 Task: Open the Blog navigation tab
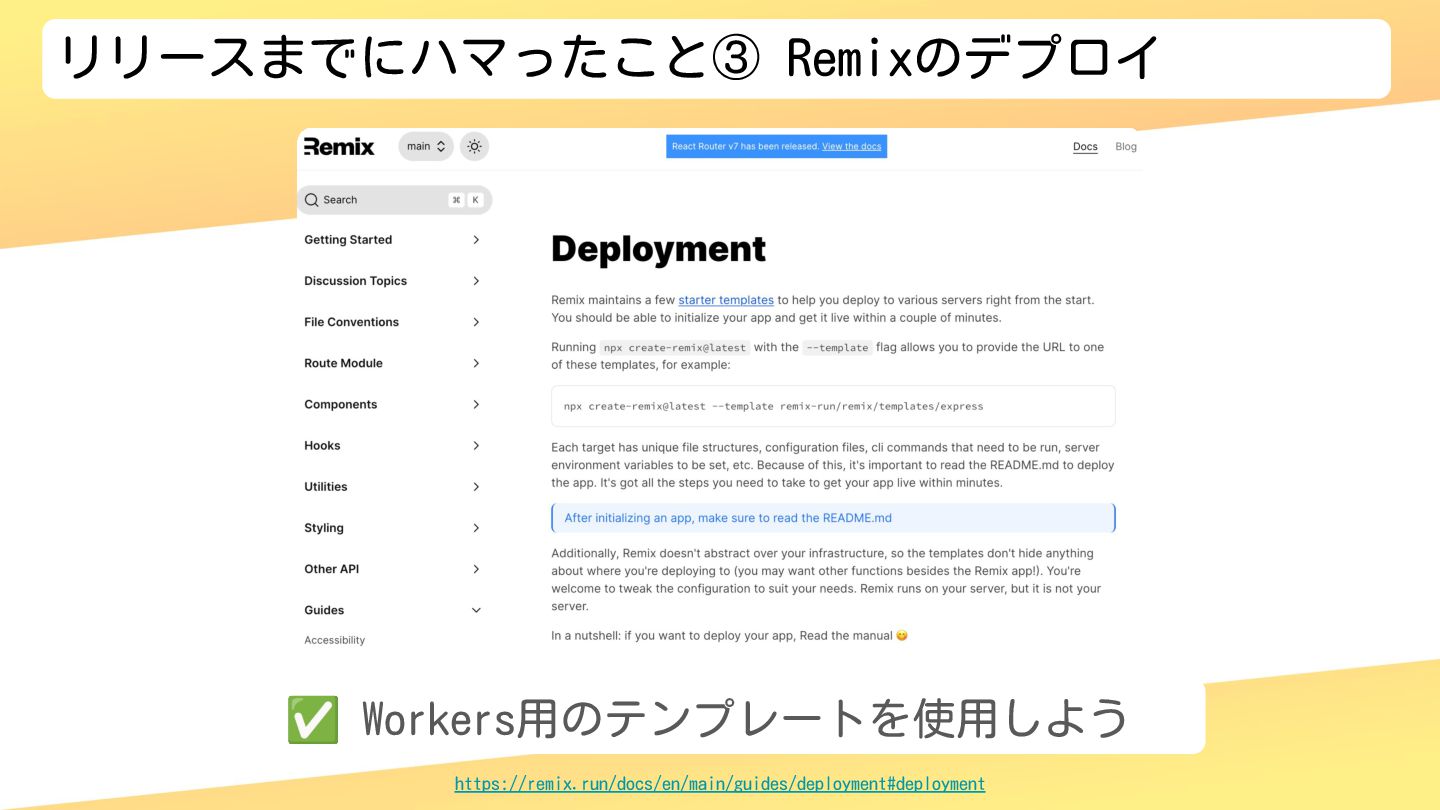(1126, 147)
